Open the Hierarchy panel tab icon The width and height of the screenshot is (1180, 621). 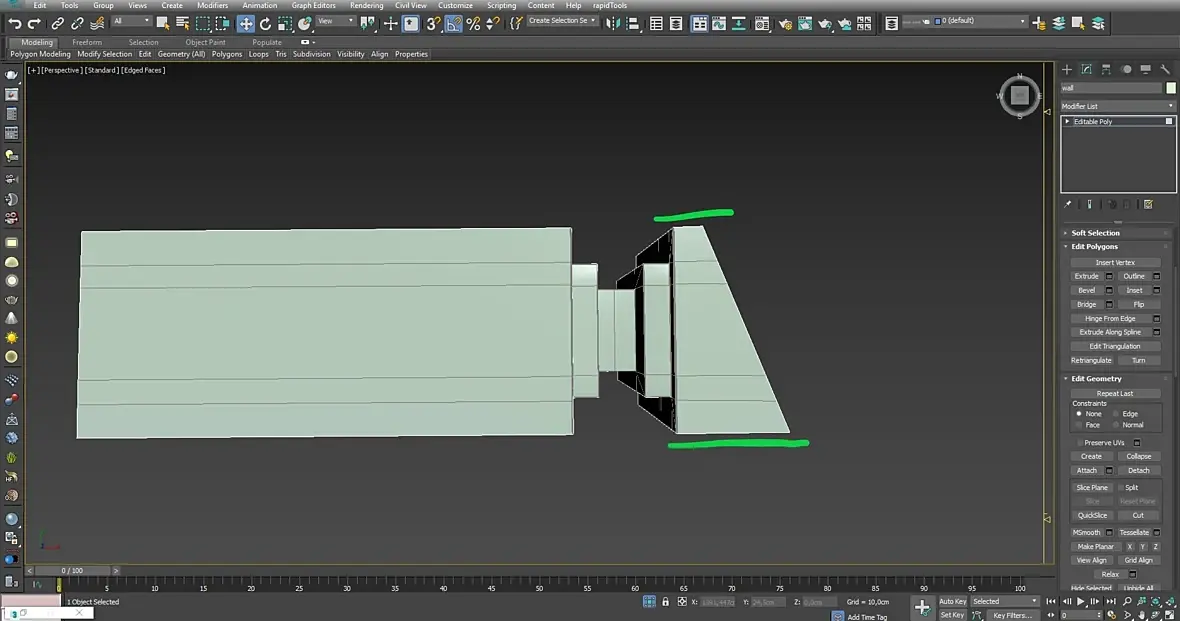1107,69
